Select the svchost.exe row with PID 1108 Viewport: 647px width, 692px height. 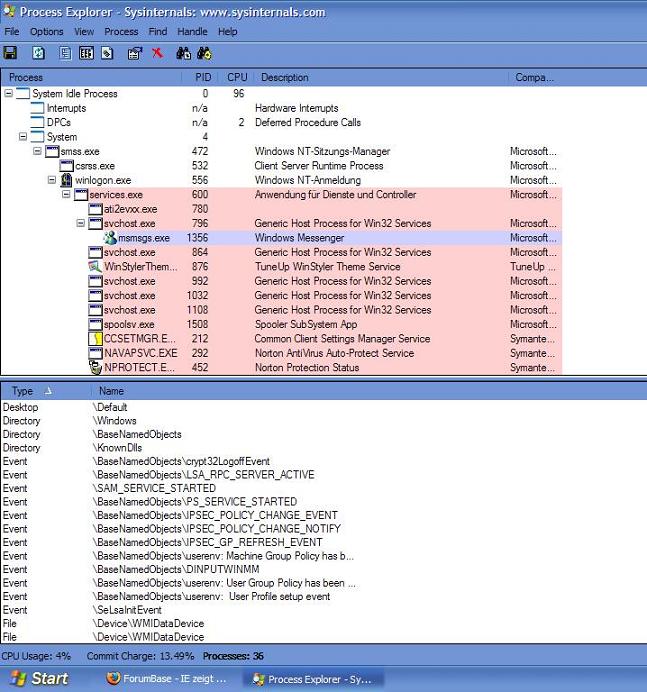click(x=281, y=310)
